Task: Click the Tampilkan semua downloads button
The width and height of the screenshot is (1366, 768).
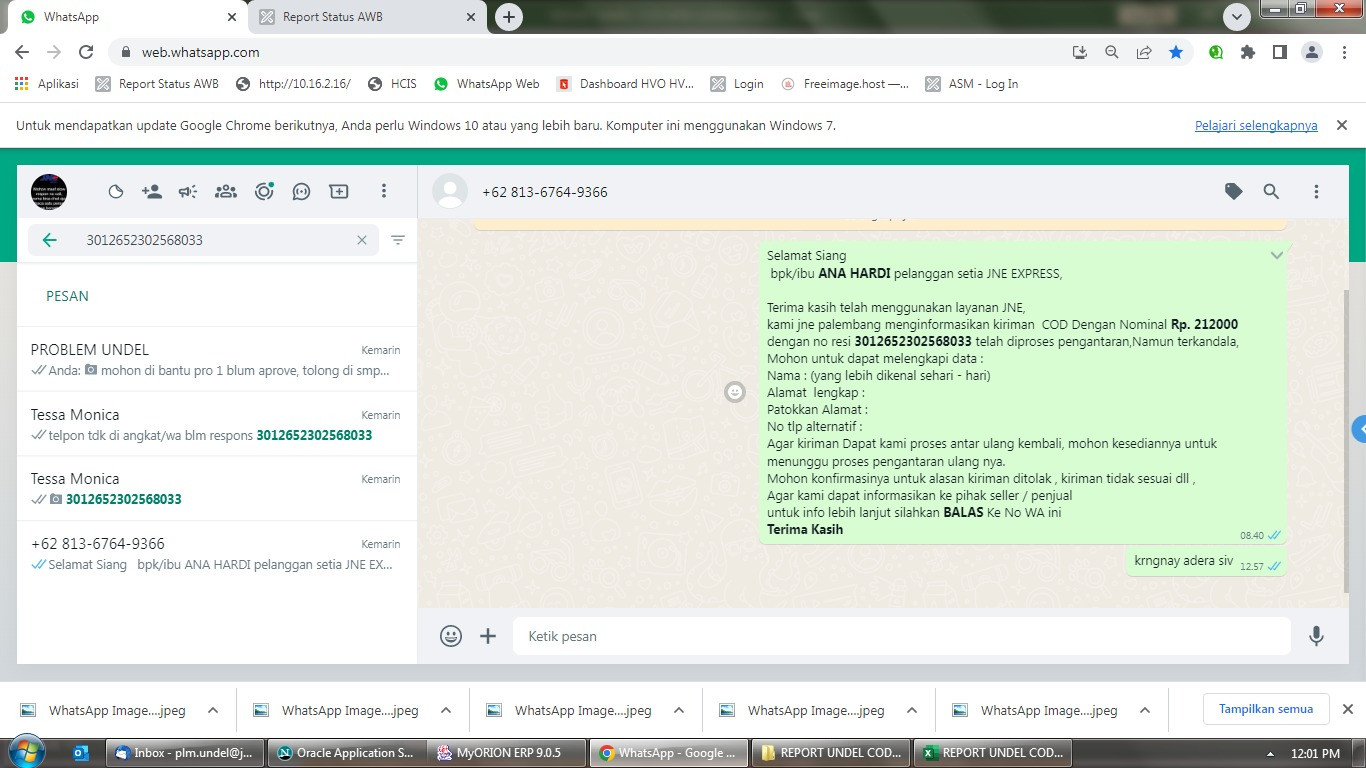Action: tap(1266, 709)
